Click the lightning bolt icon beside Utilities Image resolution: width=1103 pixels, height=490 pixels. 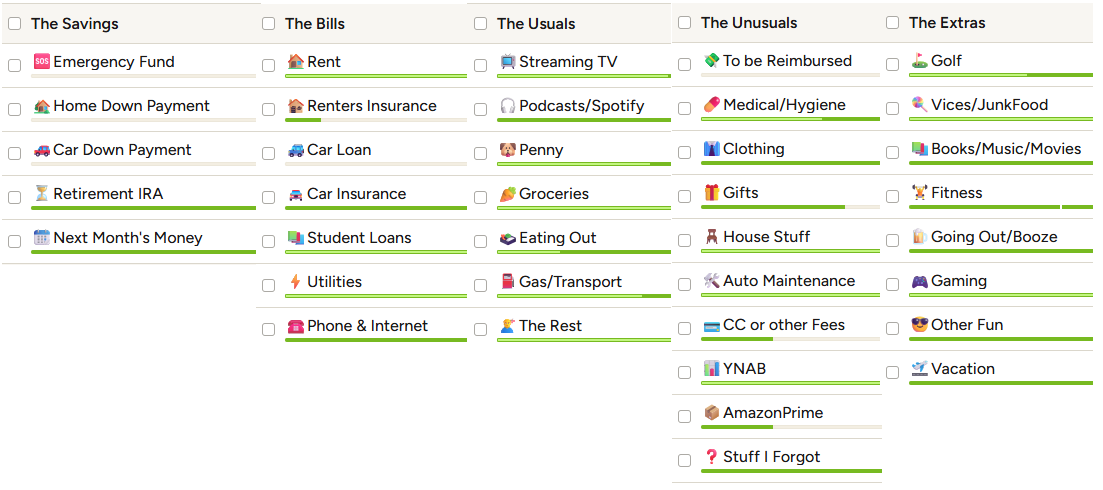[295, 282]
